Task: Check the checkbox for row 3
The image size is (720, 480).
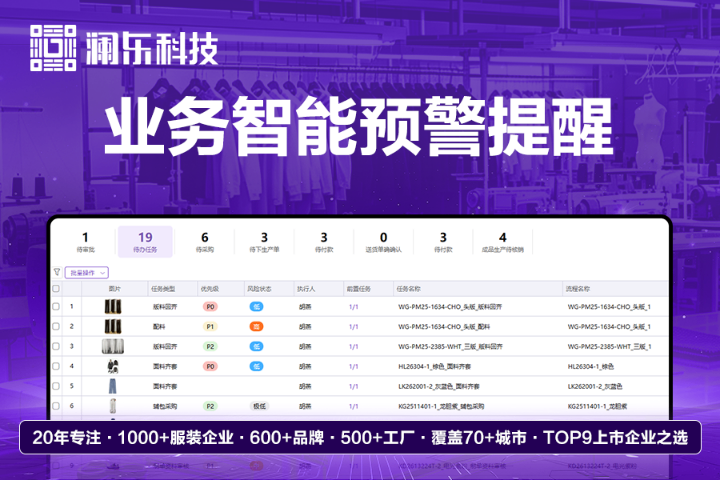Action: 56,346
